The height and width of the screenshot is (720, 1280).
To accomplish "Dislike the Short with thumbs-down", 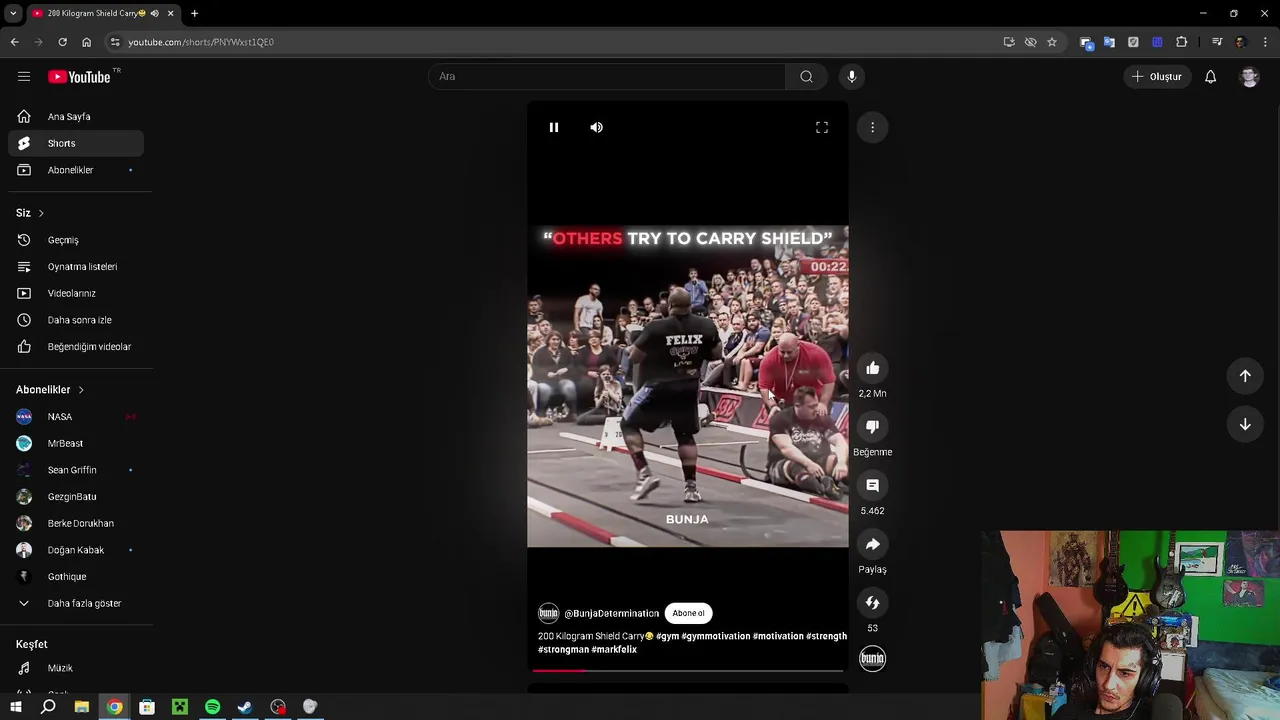I will (x=872, y=427).
